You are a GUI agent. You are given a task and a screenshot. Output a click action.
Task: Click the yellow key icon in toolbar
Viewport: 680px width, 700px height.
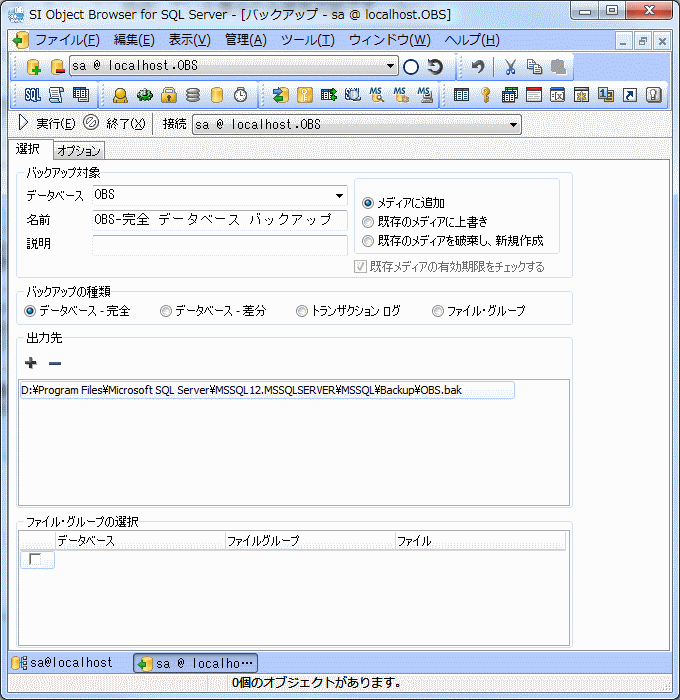click(485, 95)
